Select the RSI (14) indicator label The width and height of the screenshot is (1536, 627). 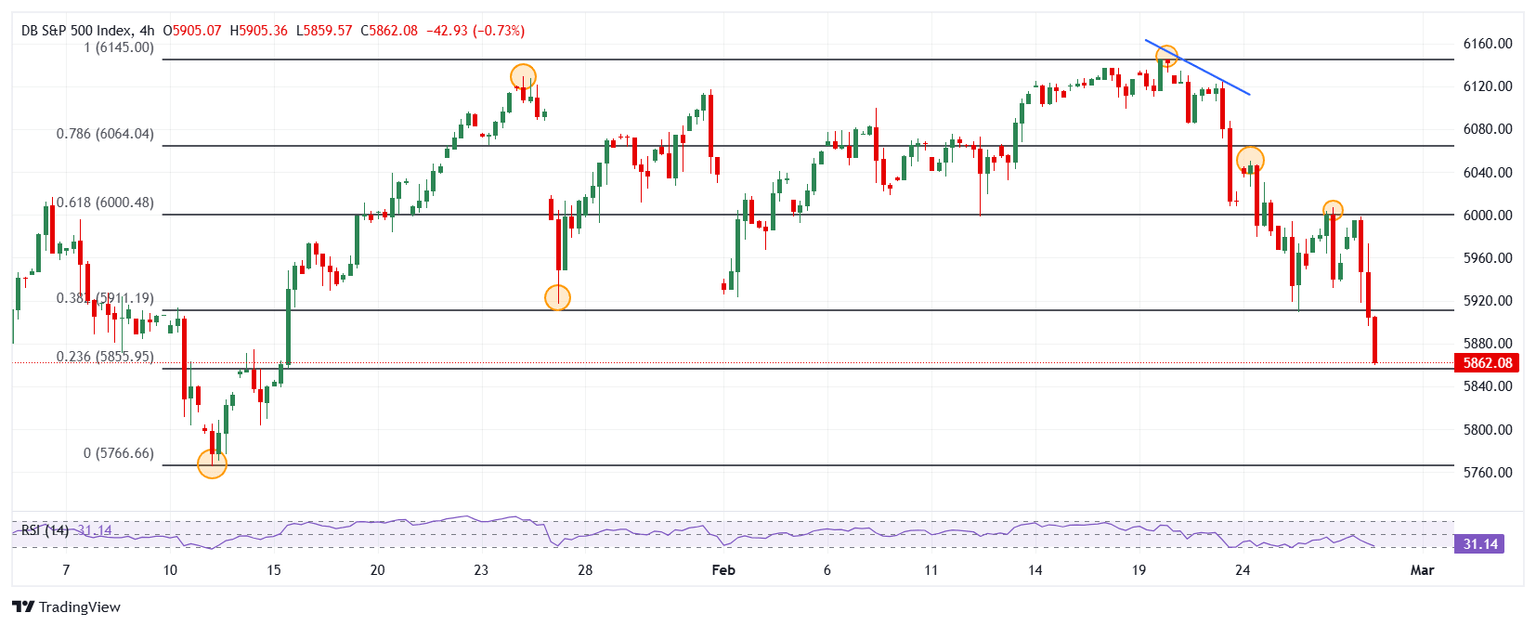point(45,530)
